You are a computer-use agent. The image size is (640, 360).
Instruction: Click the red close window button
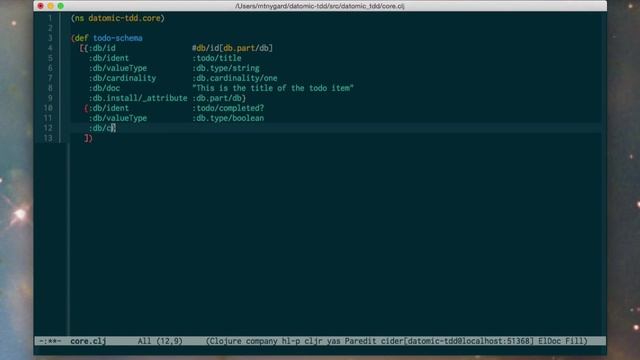click(x=40, y=6)
